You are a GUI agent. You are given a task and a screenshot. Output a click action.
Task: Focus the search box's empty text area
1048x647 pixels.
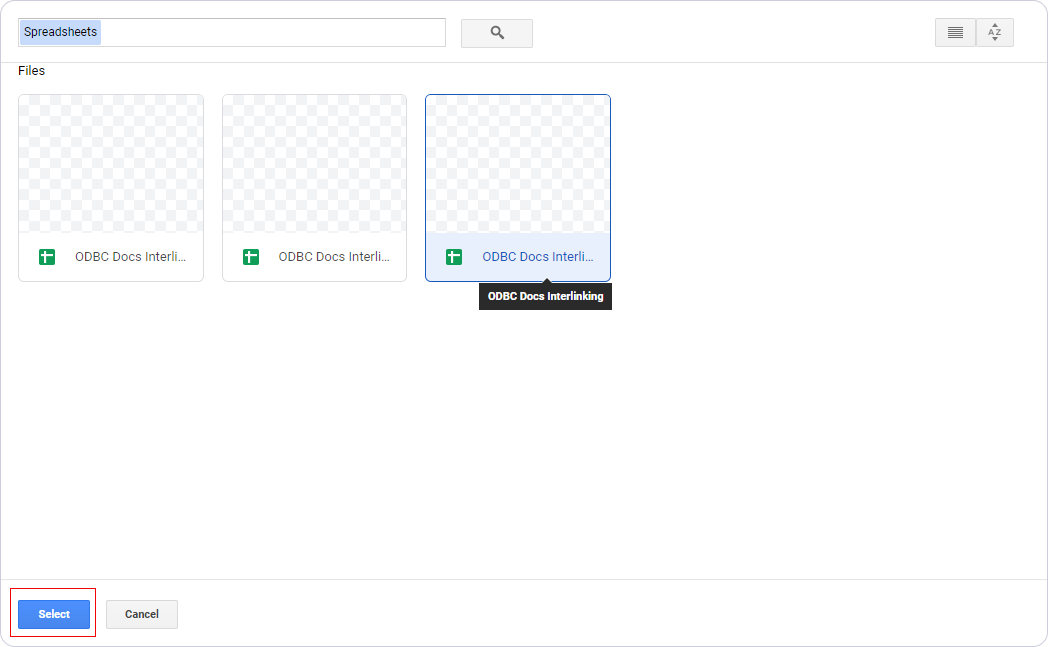click(272, 32)
